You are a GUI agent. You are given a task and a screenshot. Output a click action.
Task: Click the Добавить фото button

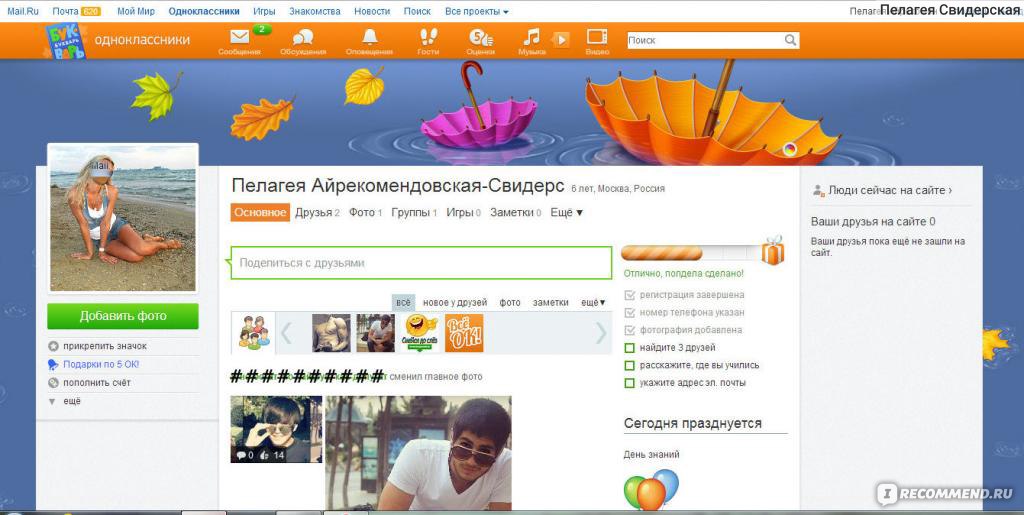(x=123, y=316)
